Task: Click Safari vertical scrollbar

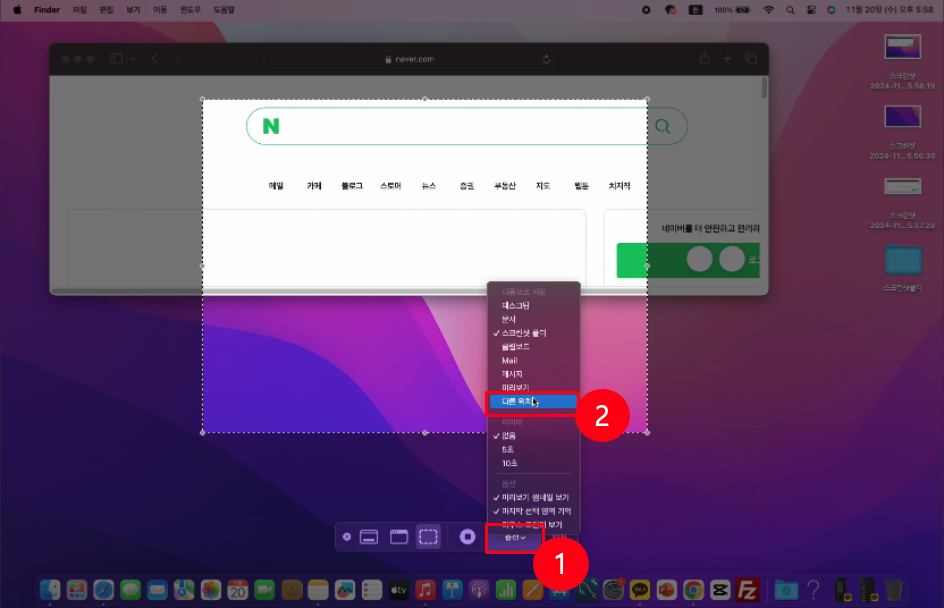Action: [764, 88]
